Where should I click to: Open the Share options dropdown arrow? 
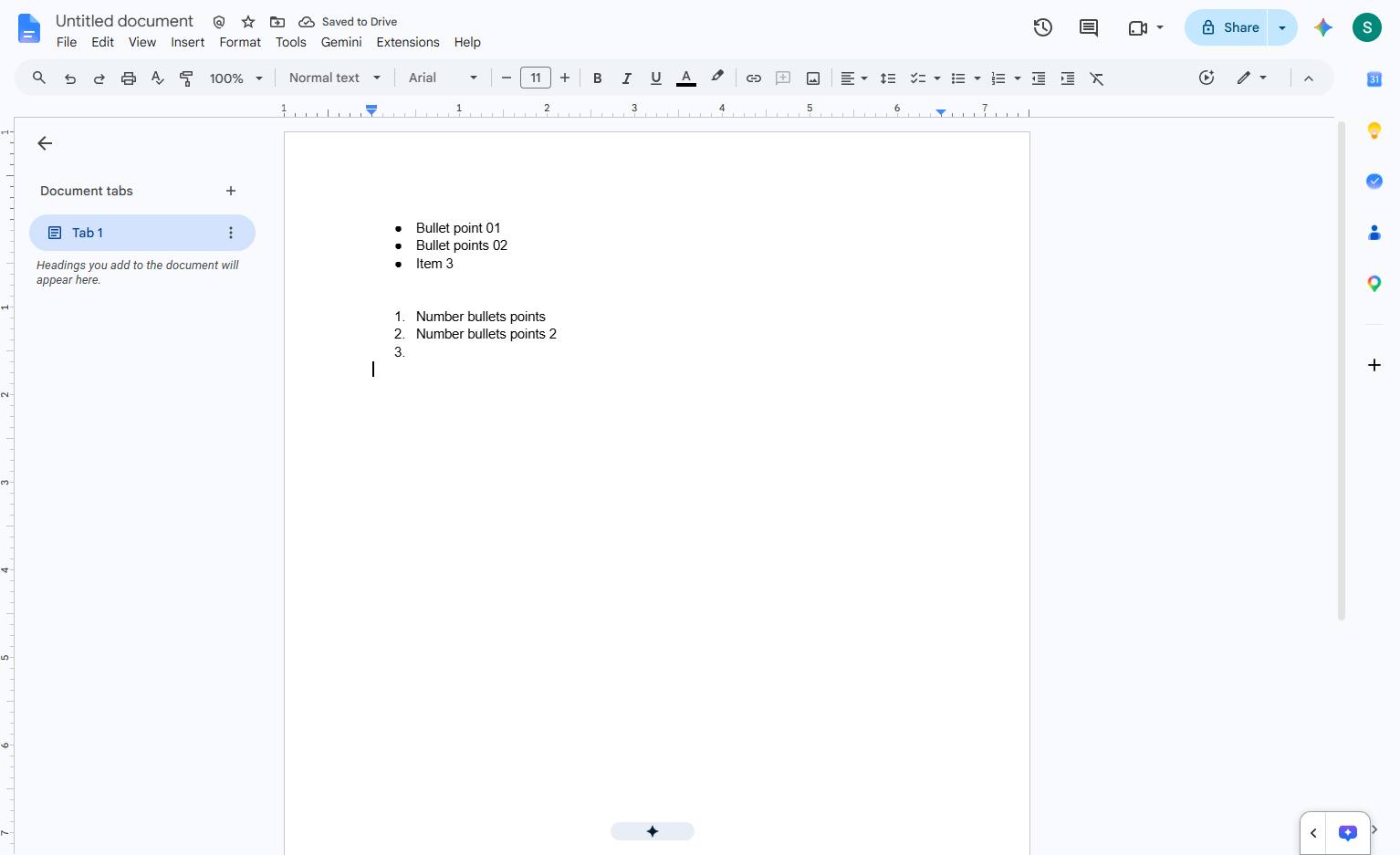1282,27
